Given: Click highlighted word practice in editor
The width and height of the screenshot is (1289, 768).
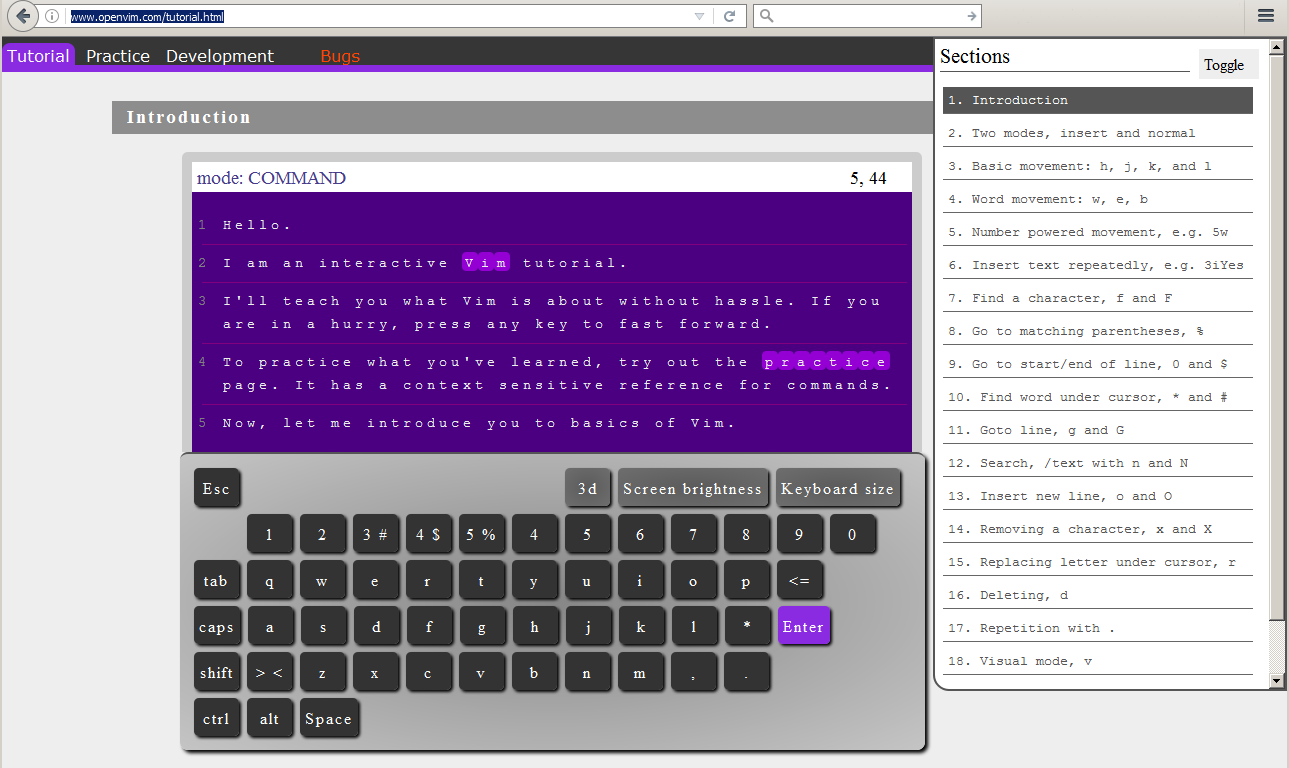Looking at the screenshot, I should [x=826, y=362].
